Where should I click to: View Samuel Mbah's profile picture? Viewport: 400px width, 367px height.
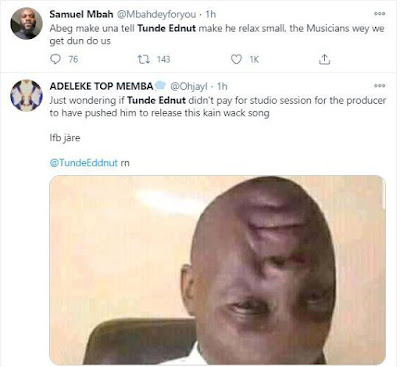tap(26, 24)
